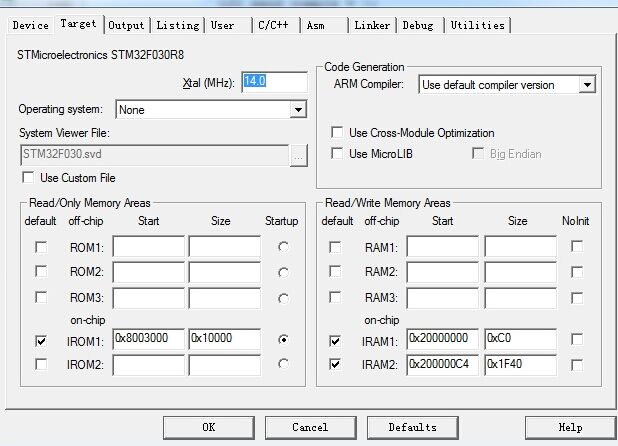This screenshot has height=446, width=618.
Task: Click the ROM1 Size field
Action: click(224, 247)
